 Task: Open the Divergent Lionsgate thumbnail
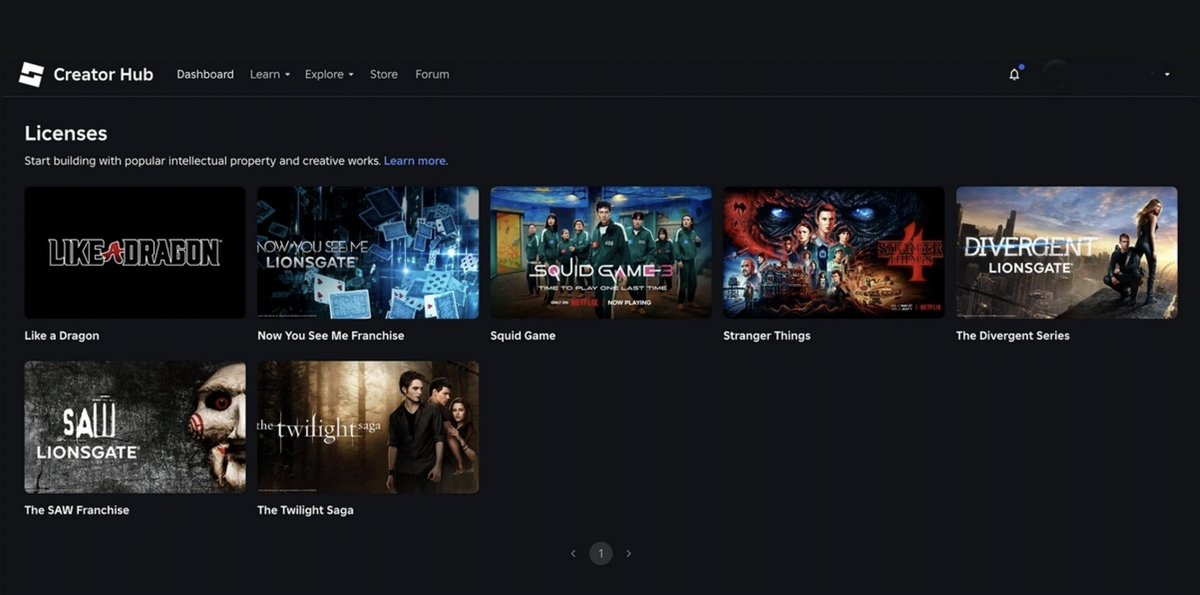(1067, 252)
